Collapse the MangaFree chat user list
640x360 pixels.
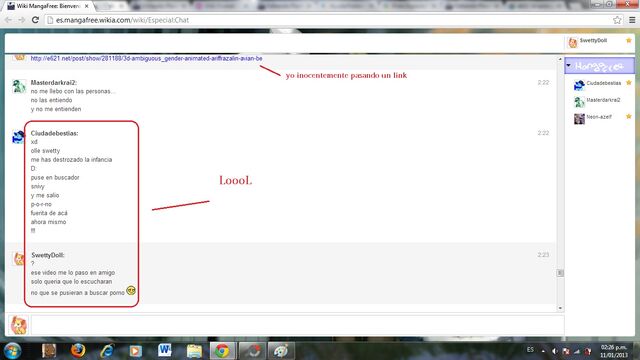tap(569, 65)
